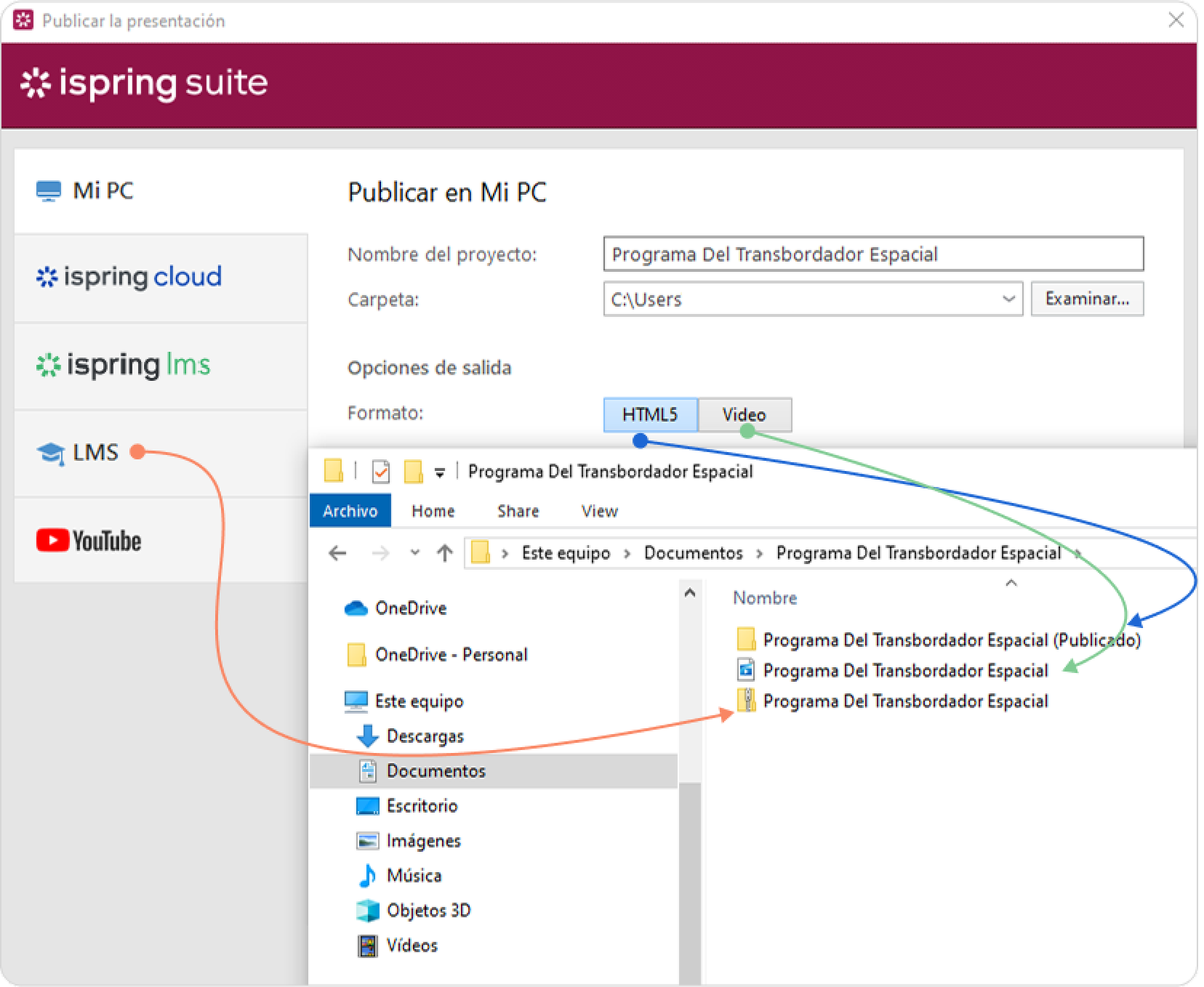1204x987 pixels.
Task: Open OneDrive in the navigation pane
Action: (410, 608)
